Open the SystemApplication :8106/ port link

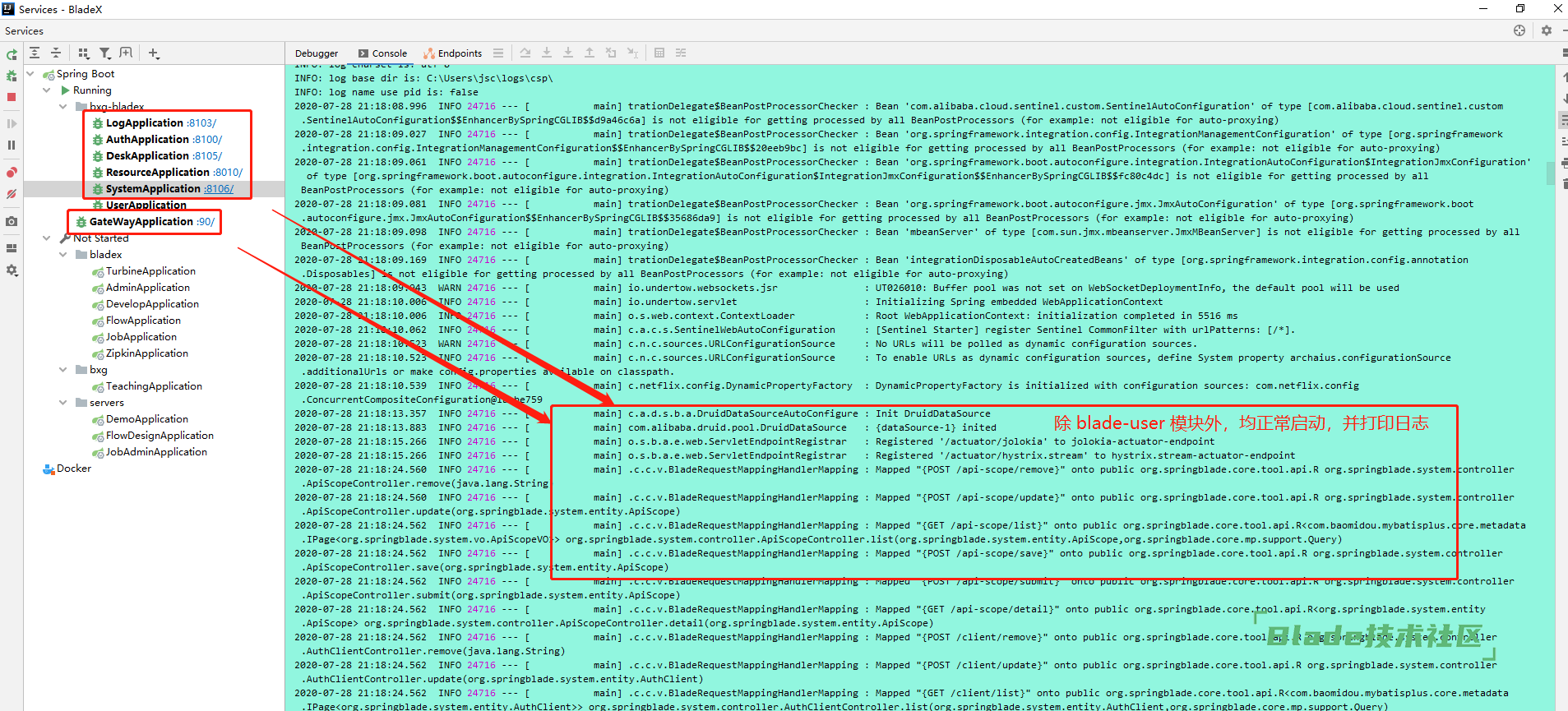(219, 189)
